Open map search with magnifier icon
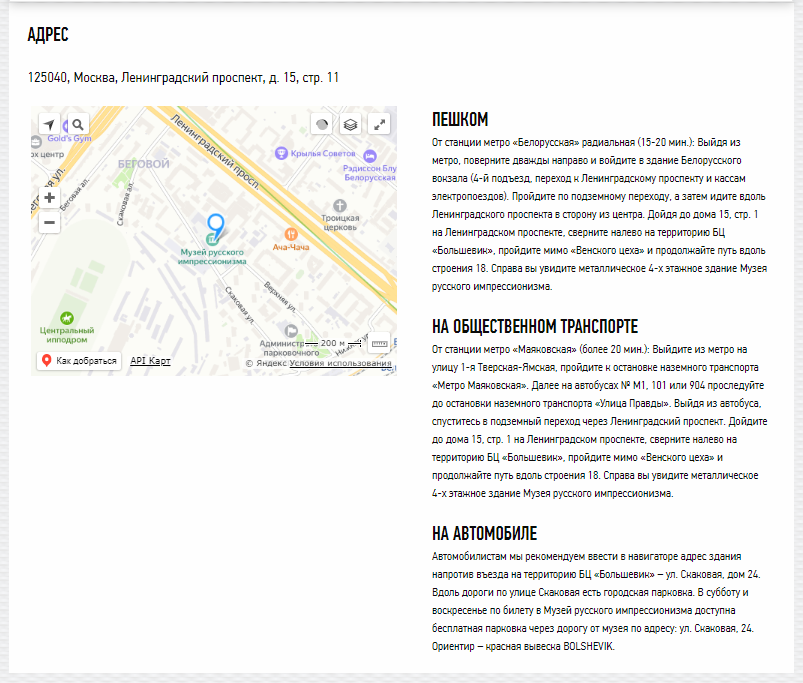 (78, 124)
